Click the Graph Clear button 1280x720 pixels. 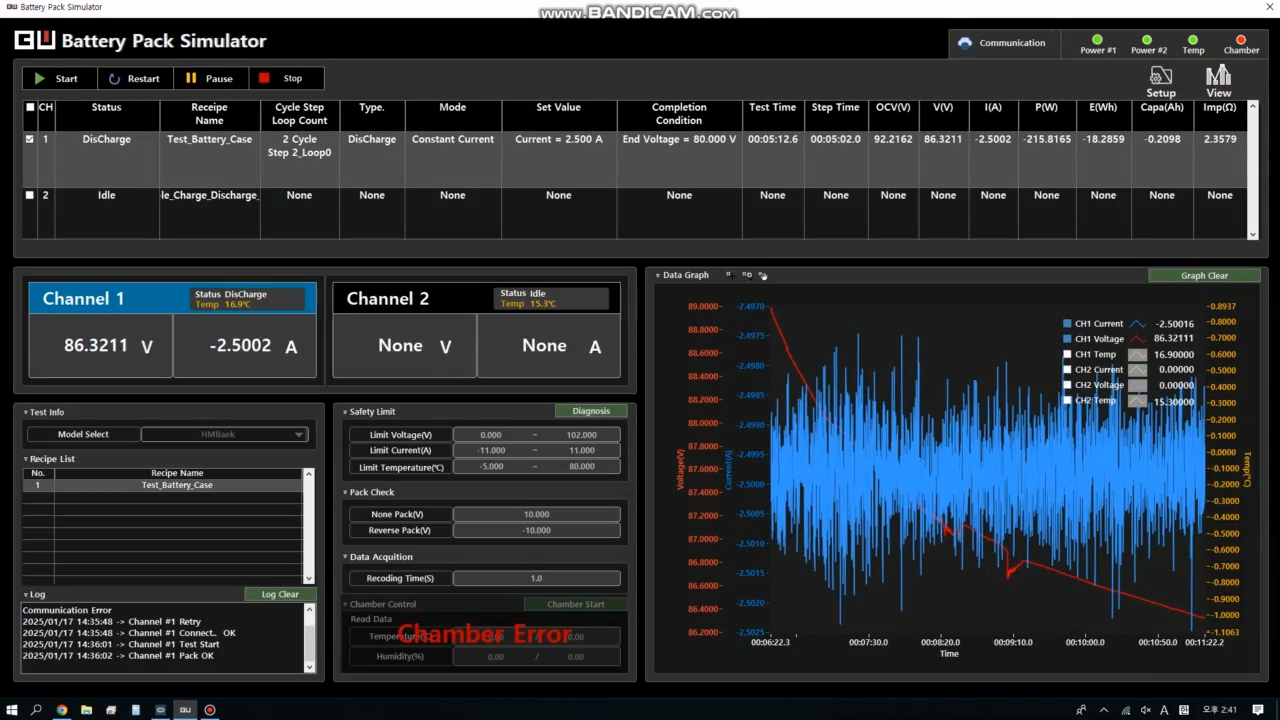point(1204,276)
